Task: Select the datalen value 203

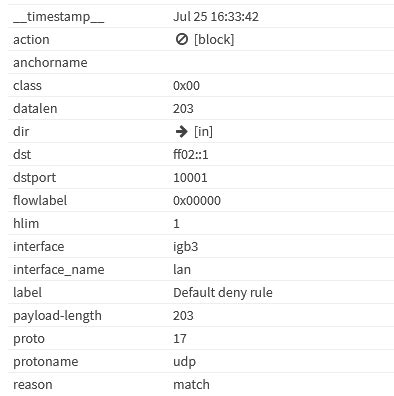Action: click(x=183, y=109)
